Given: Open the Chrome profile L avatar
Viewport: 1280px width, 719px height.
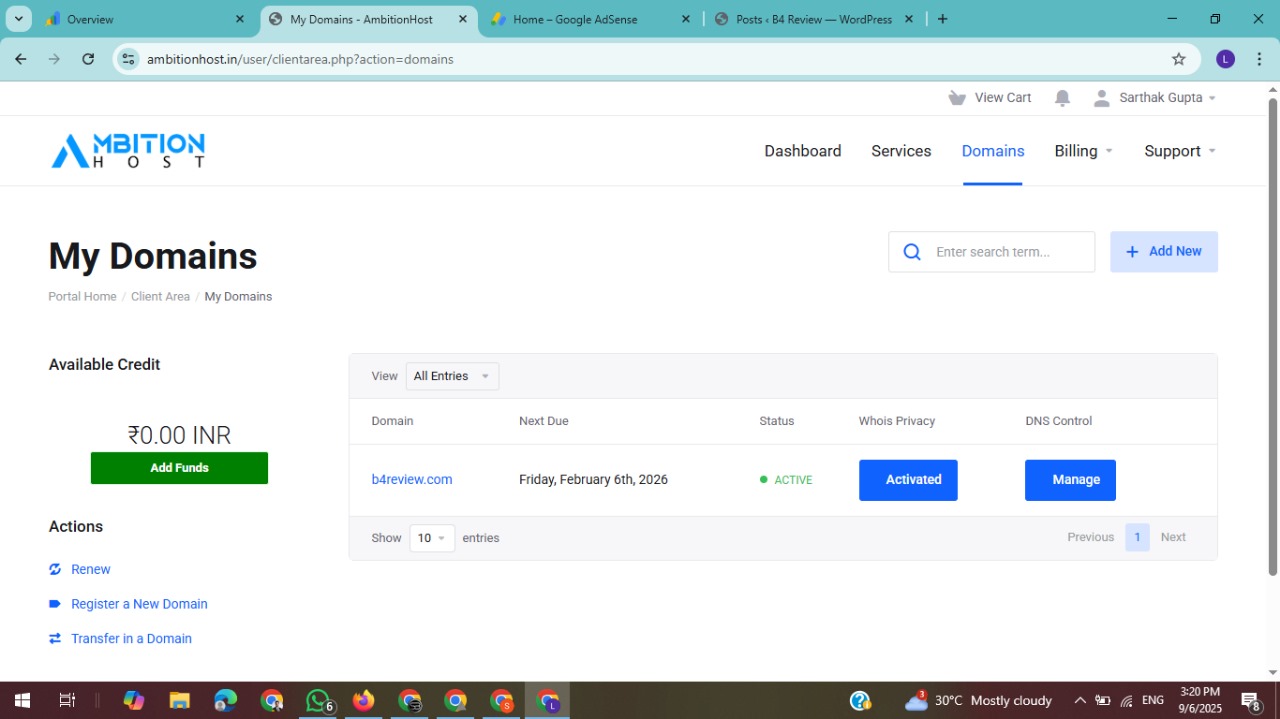Looking at the screenshot, I should point(1226,59).
